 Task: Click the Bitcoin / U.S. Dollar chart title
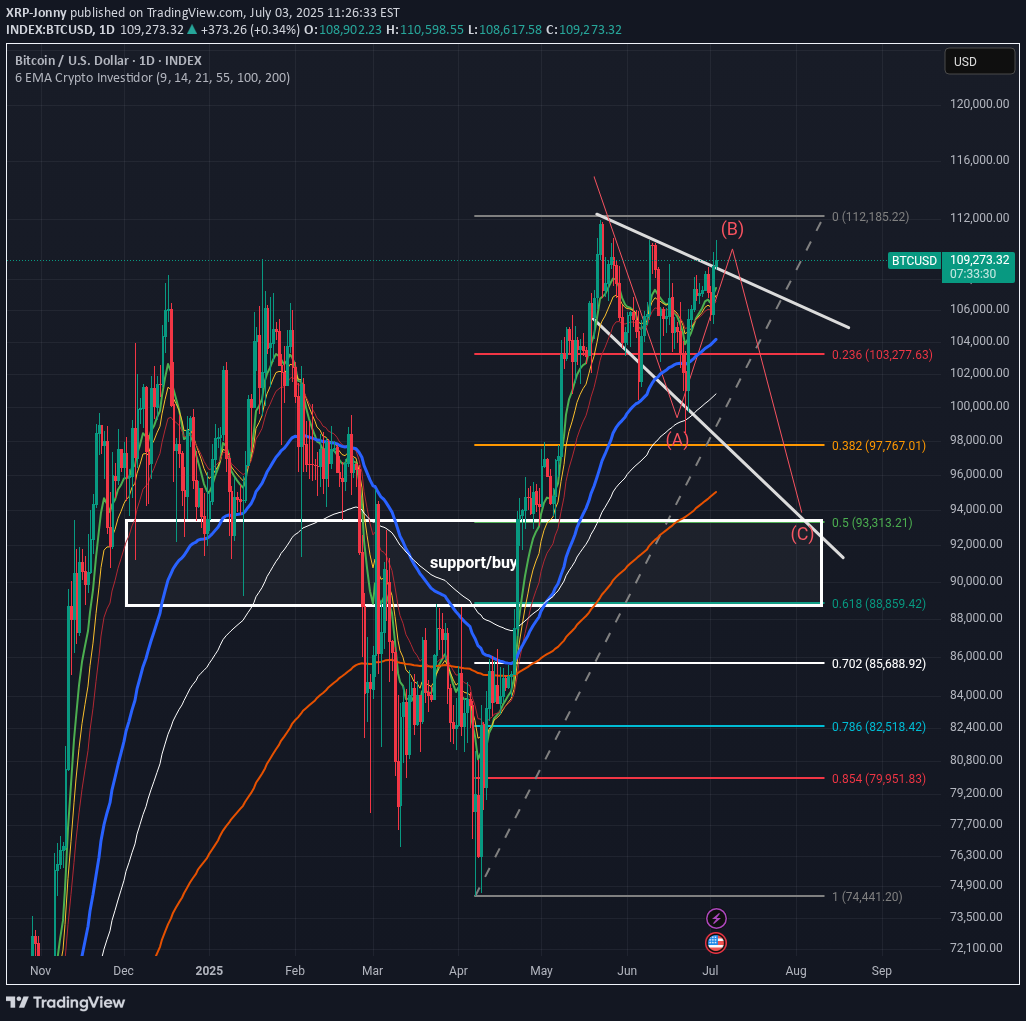(108, 60)
